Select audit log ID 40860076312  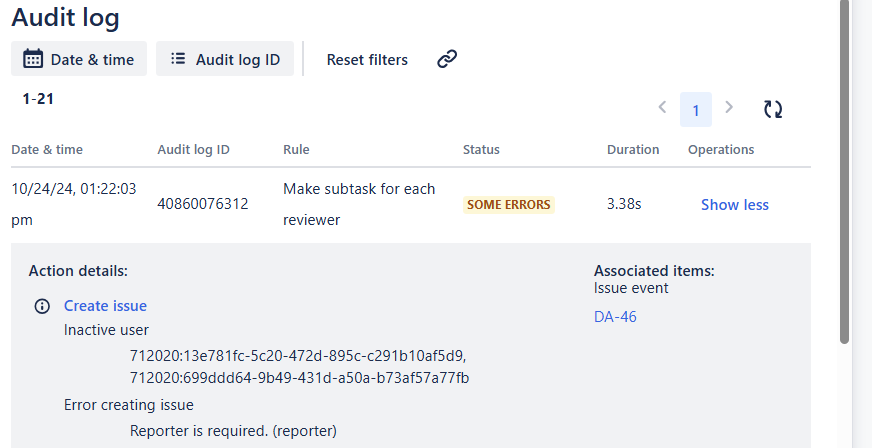202,205
